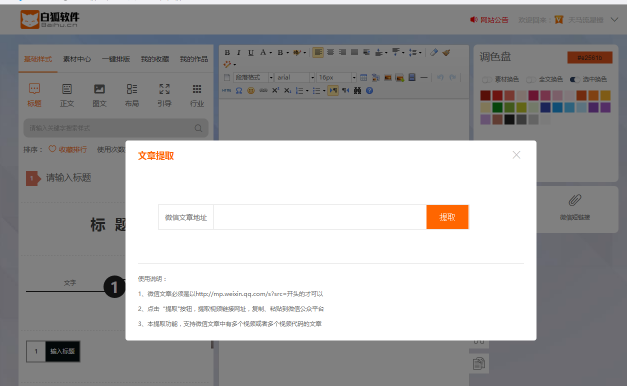This screenshot has width=627, height=386.
Task: Open font color dropdown arrow
Action: tap(271, 52)
